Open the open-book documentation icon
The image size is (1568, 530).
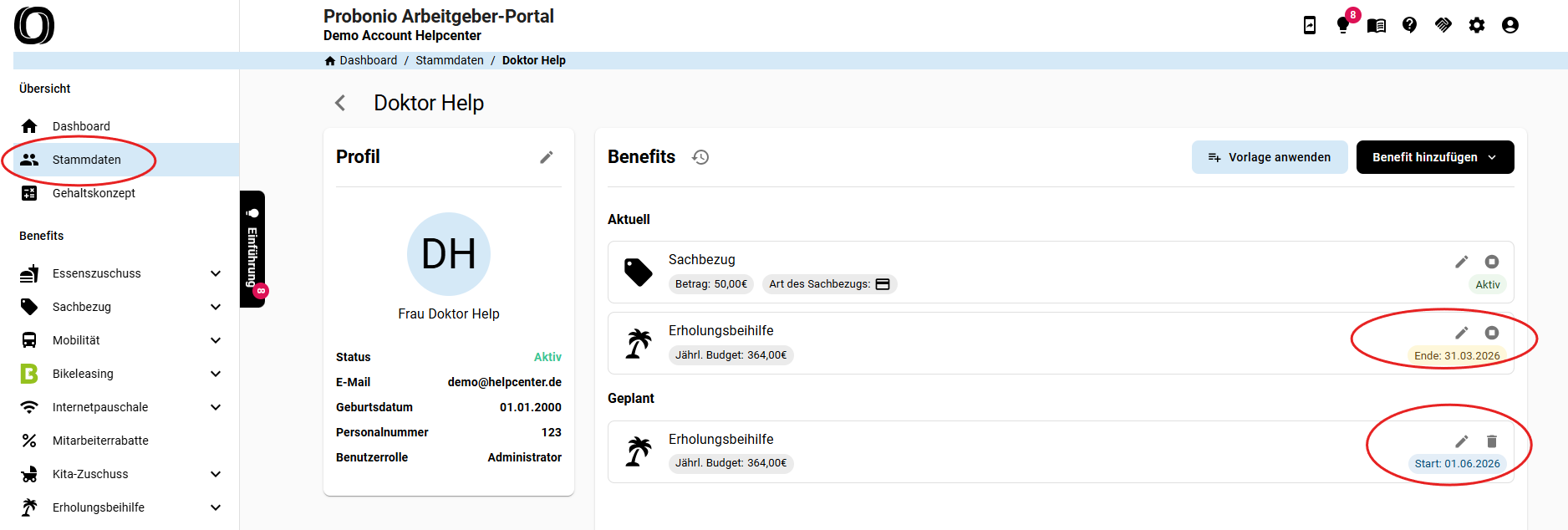tap(1377, 25)
